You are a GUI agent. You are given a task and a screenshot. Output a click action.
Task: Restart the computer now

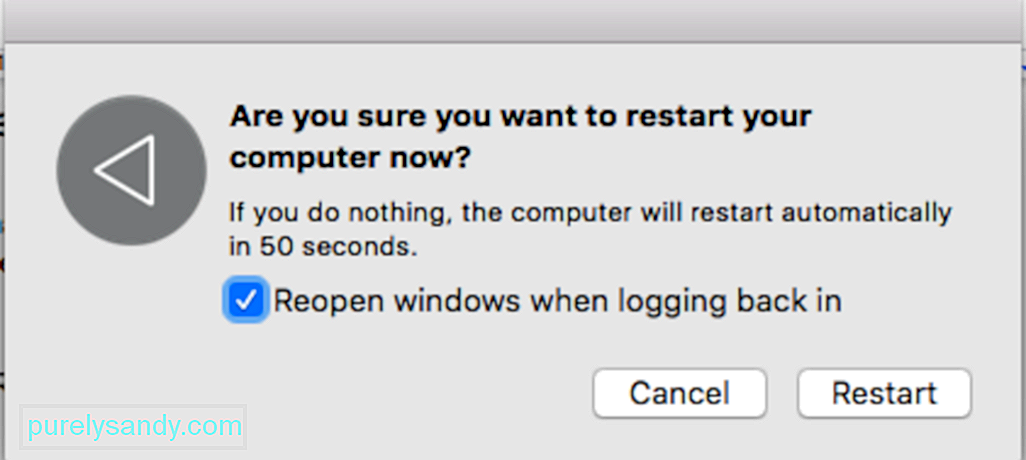tap(885, 393)
